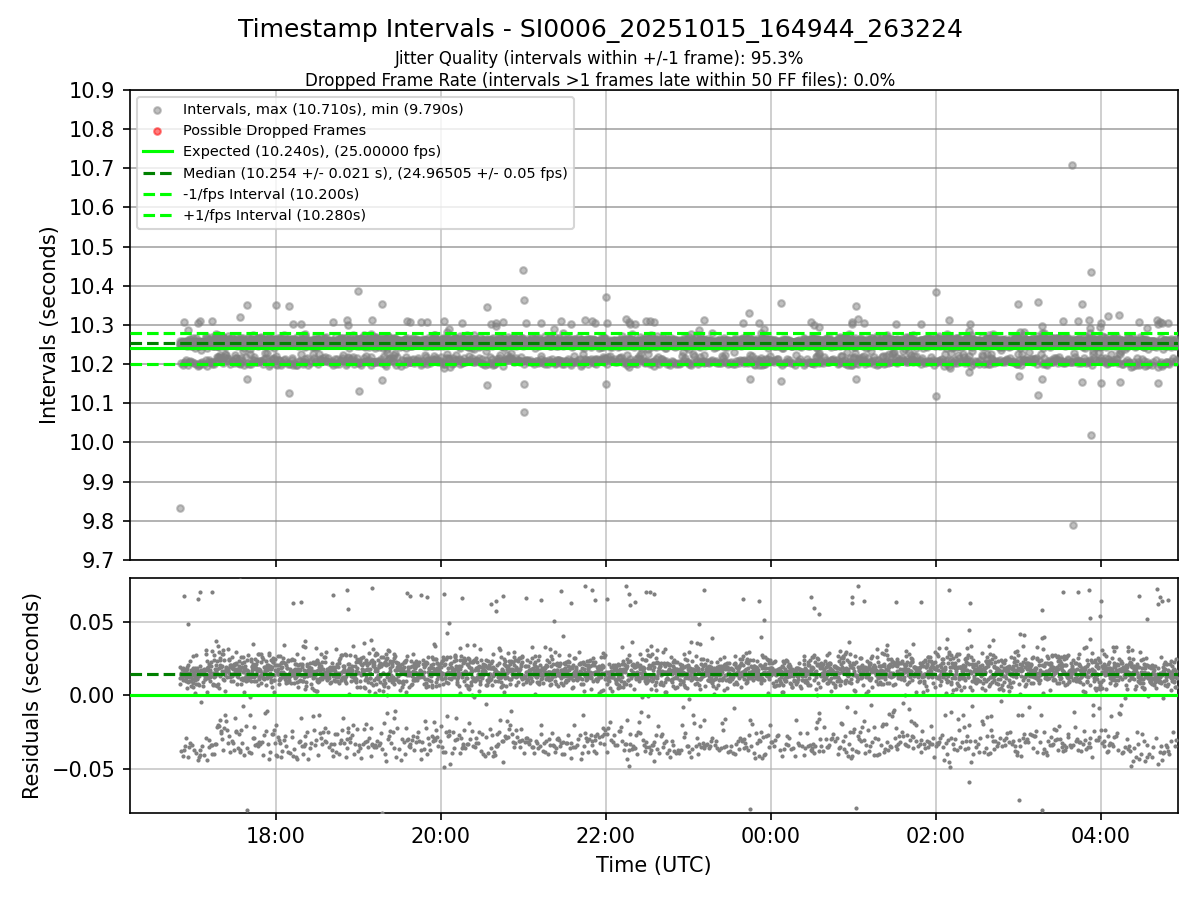The height and width of the screenshot is (900, 1200).
Task: Click the legend entry 'Intervals, max (10.710s), min (9.790s)'
Action: 323,108
